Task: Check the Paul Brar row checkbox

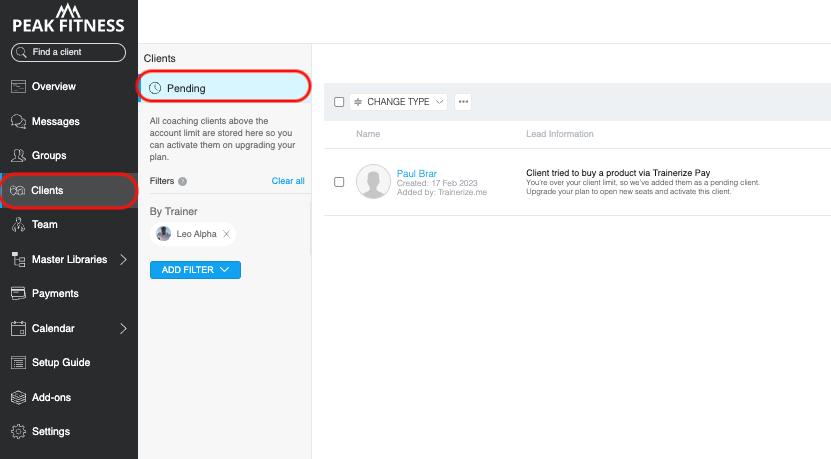Action: [339, 182]
